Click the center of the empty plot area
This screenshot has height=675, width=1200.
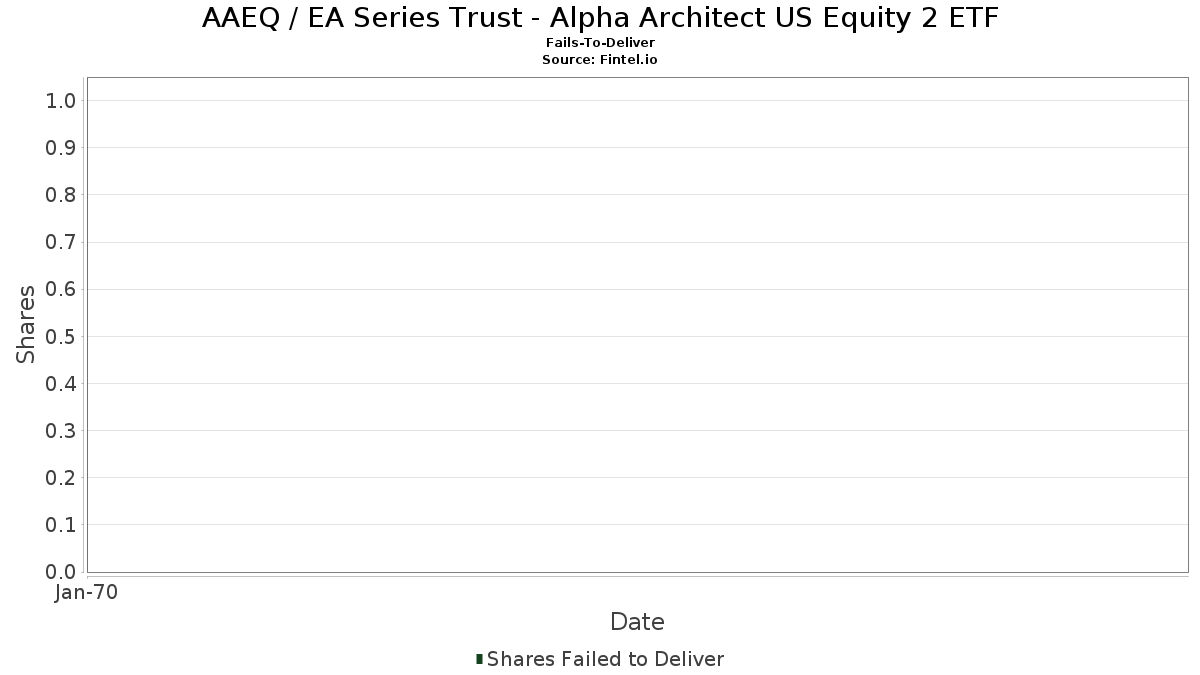point(637,324)
